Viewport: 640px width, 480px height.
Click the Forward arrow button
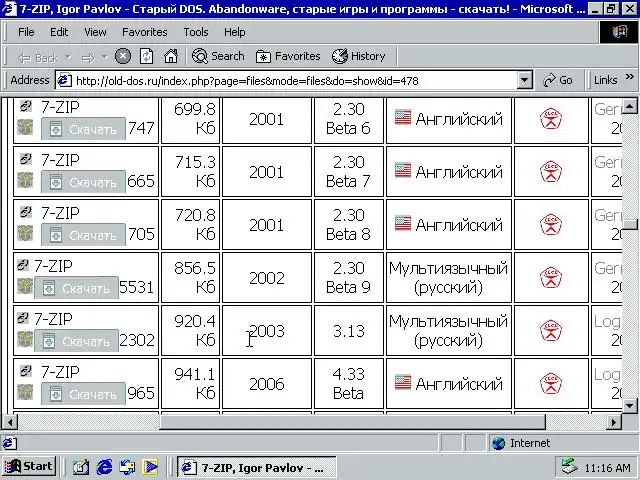(x=88, y=58)
